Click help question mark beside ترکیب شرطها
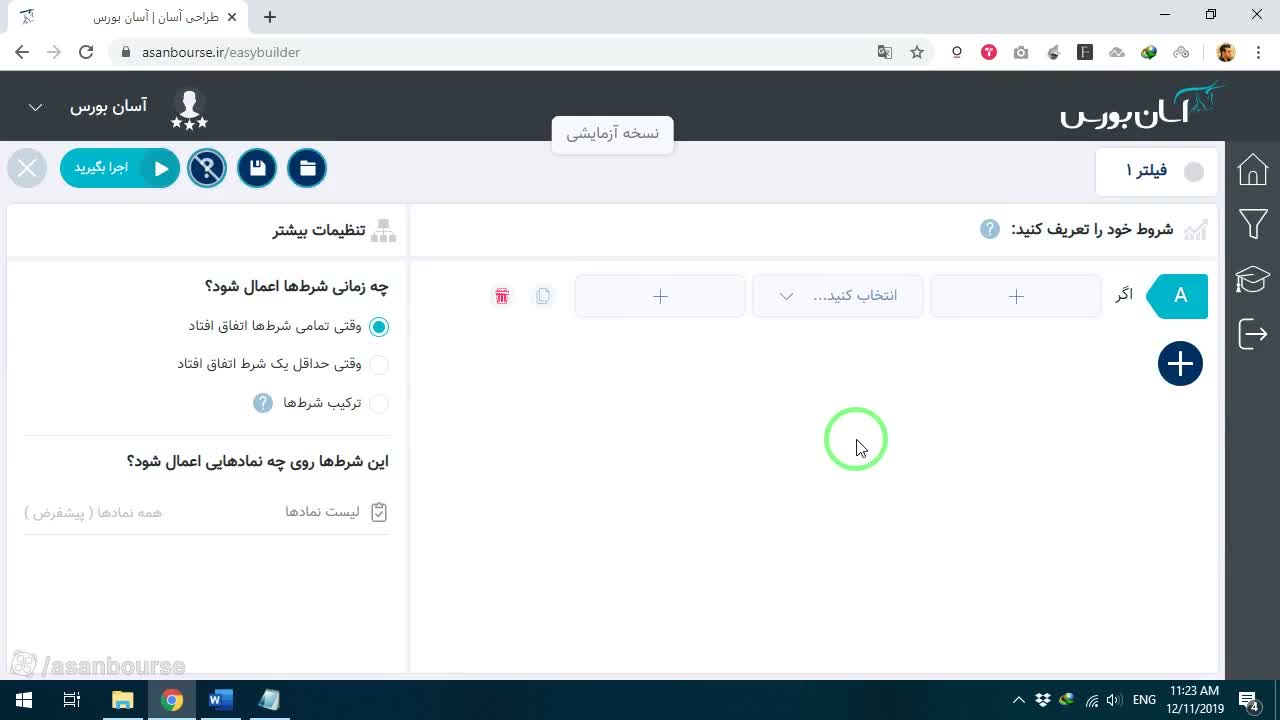 263,403
